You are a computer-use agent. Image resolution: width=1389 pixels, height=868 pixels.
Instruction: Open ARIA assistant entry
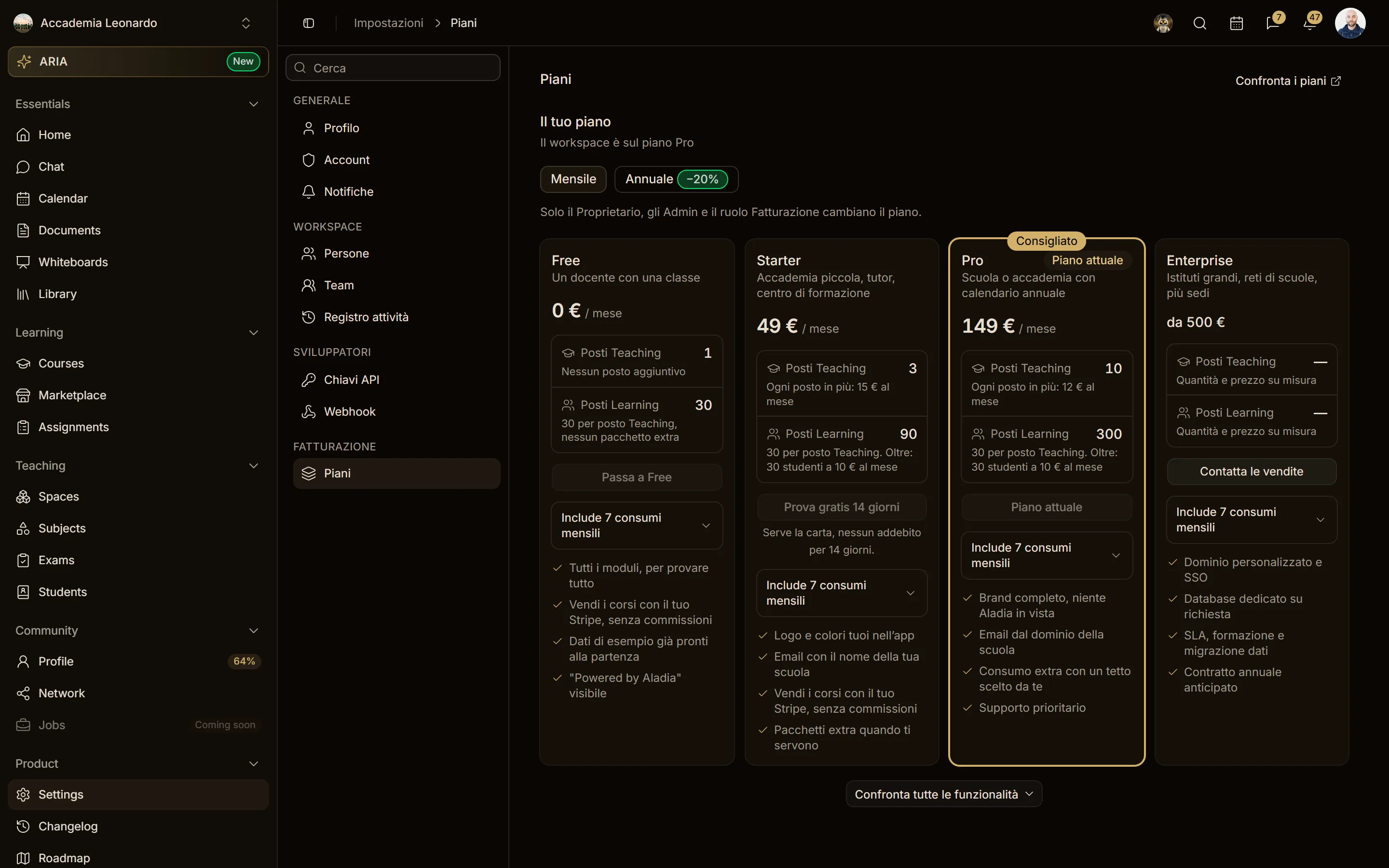pyautogui.click(x=138, y=61)
